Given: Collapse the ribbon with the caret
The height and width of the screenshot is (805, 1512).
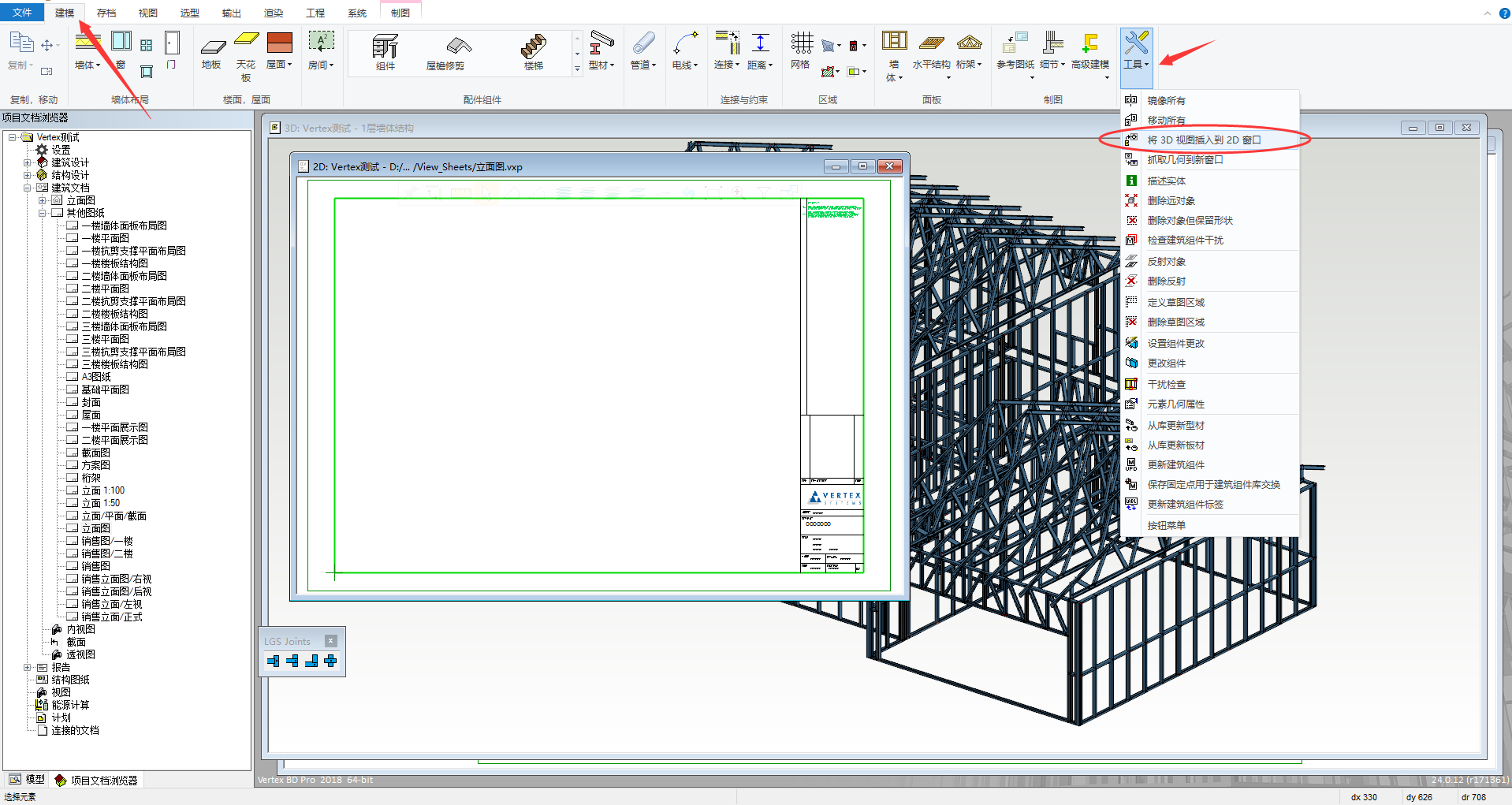Looking at the screenshot, I should pyautogui.click(x=1487, y=13).
